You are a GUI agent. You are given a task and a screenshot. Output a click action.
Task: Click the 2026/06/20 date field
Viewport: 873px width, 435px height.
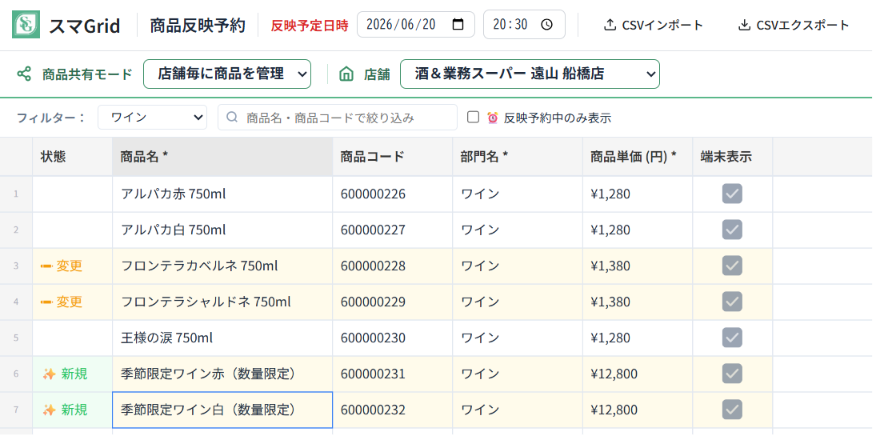pyautogui.click(x=416, y=25)
